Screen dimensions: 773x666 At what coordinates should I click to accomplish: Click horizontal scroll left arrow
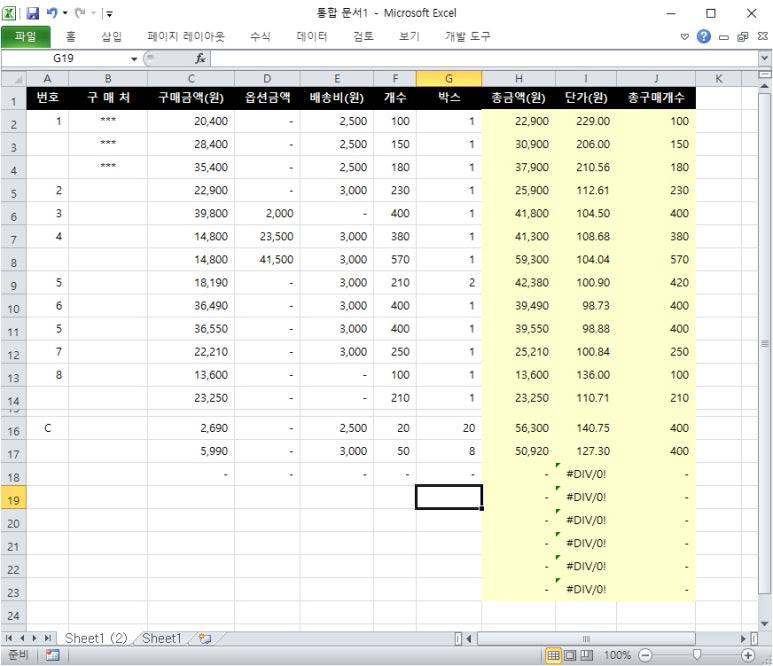point(469,639)
